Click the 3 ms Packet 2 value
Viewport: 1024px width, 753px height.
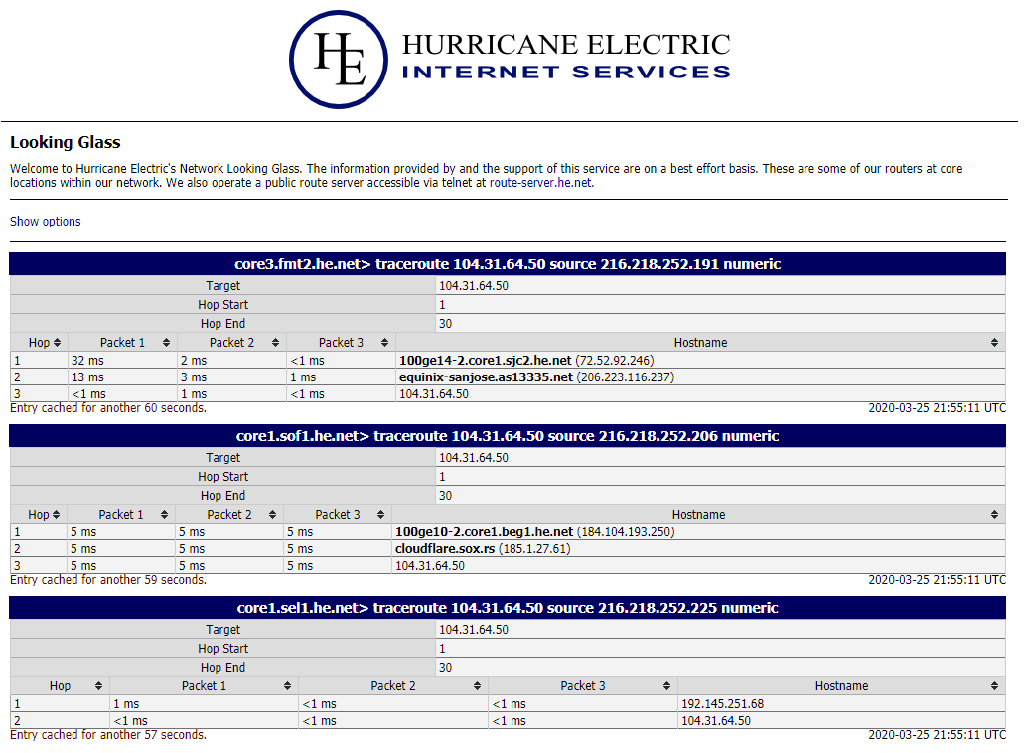(194, 377)
